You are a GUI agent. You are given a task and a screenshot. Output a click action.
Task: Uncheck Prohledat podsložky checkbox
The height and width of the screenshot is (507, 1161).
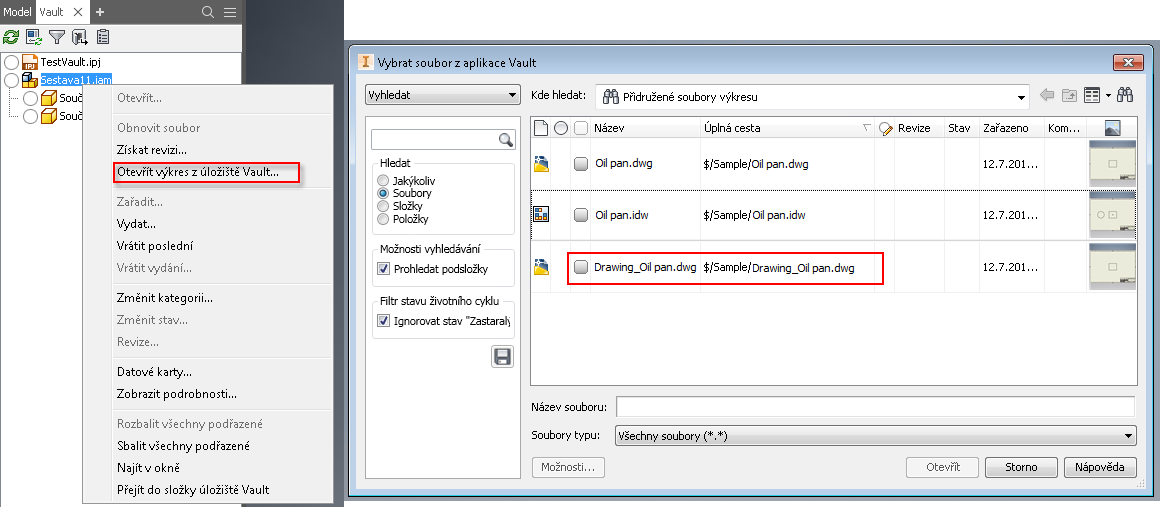pos(384,269)
